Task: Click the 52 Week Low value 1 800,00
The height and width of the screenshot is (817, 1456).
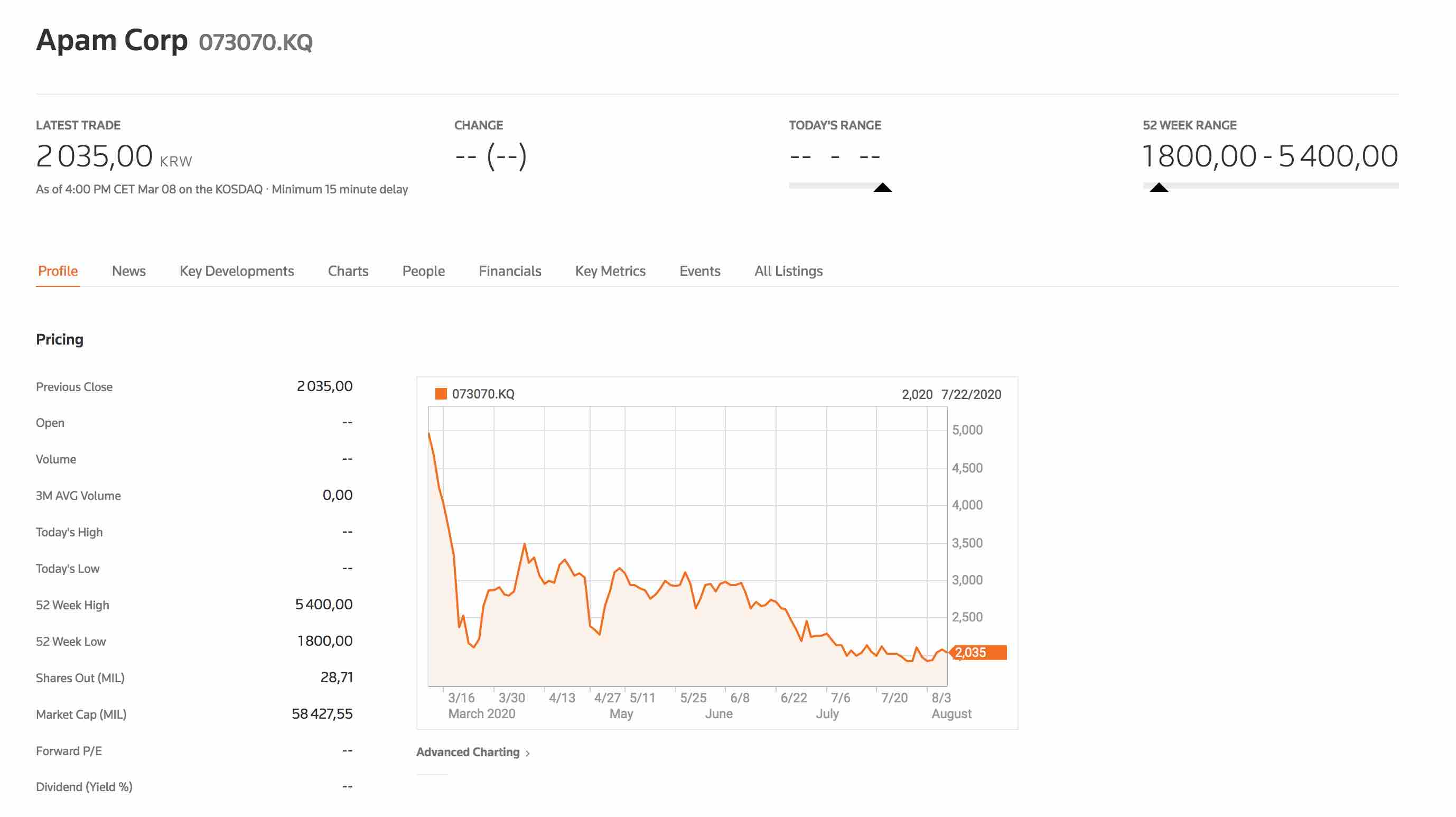Action: 325,640
